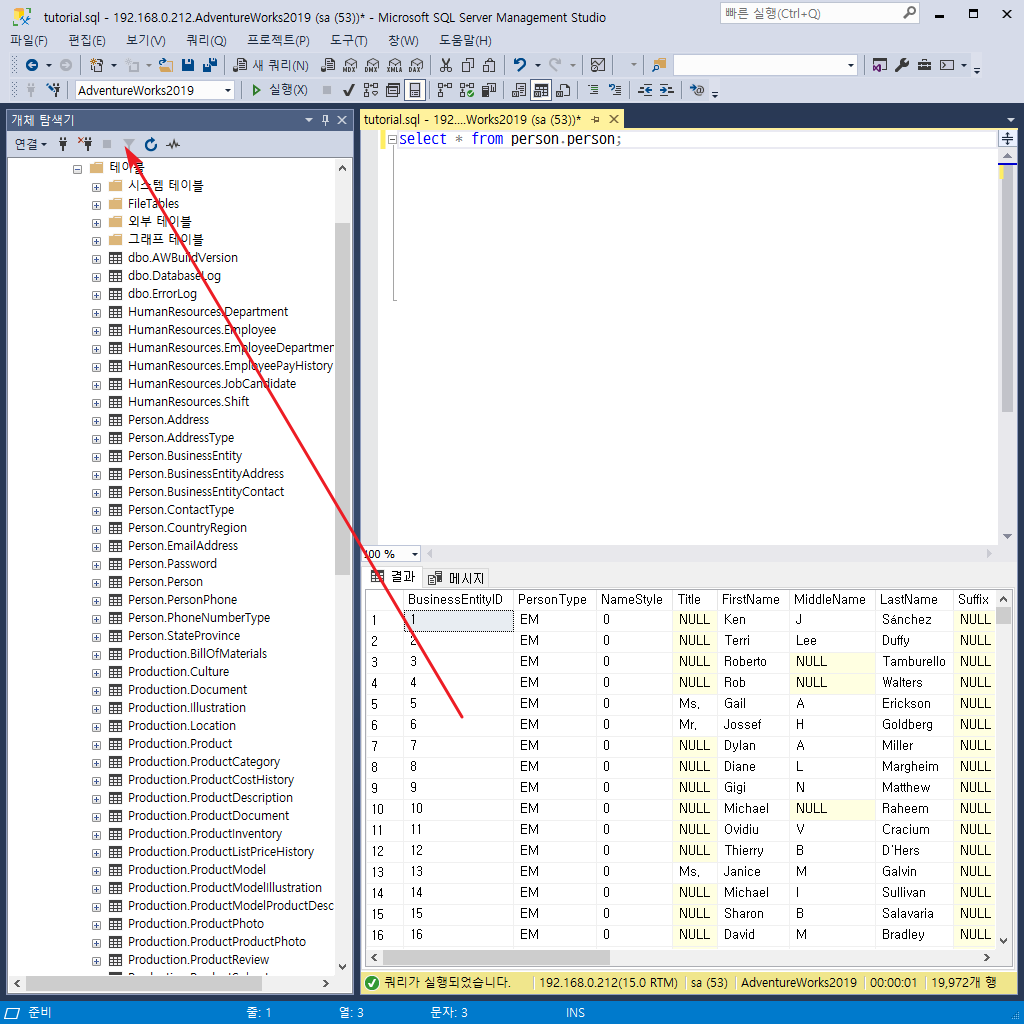Toggle the IntelliSense enabled button
Screen dimensions: 1024x1024
pyautogui.click(x=415, y=89)
